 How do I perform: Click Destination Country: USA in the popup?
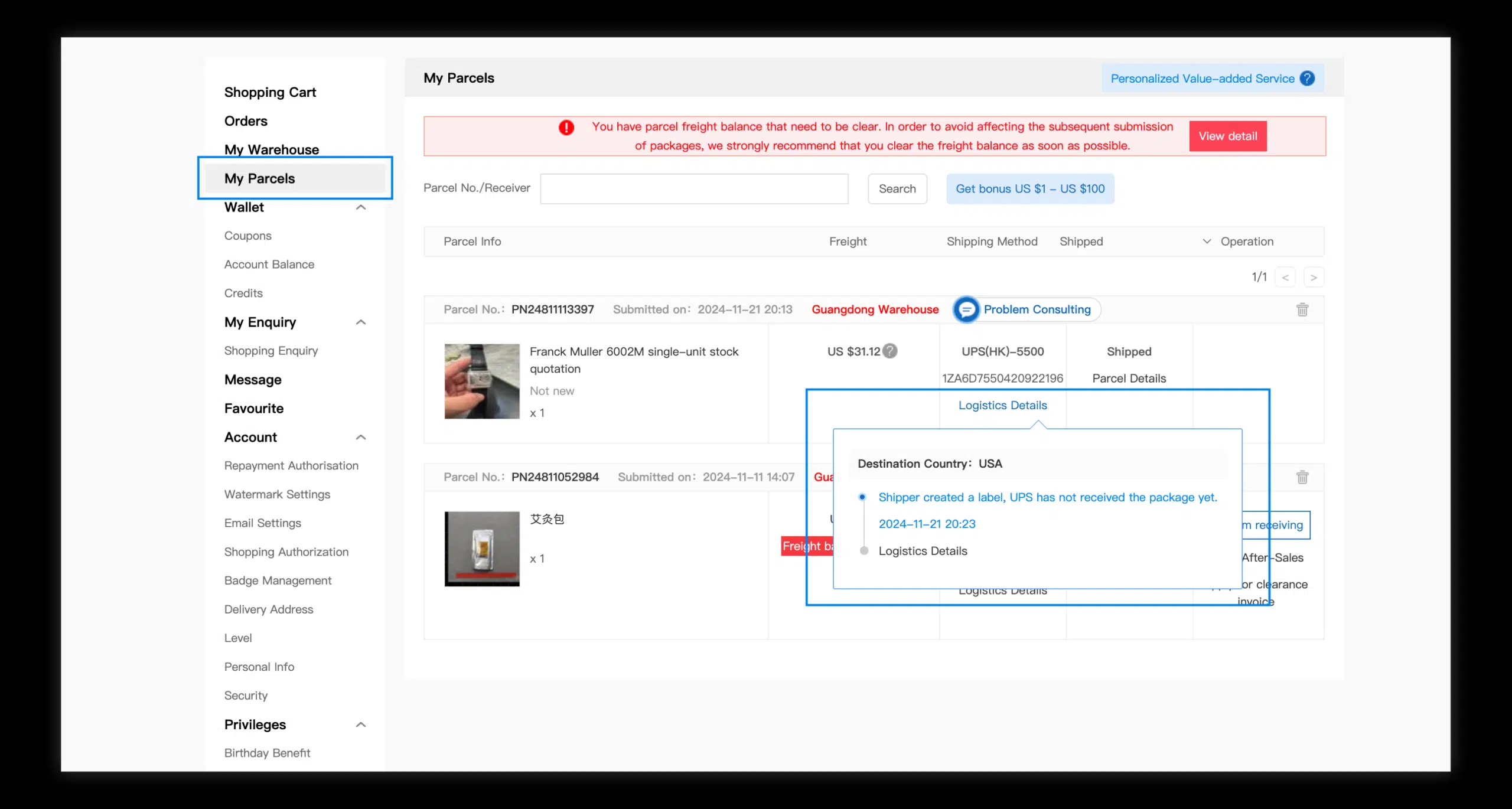[x=930, y=464]
